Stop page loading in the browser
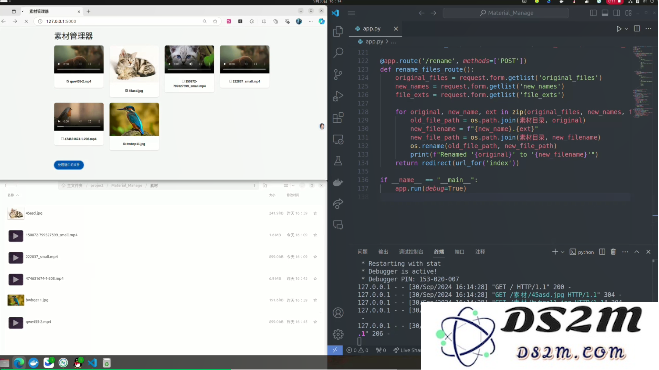Screen dimensions: 659x370 coord(26,21)
